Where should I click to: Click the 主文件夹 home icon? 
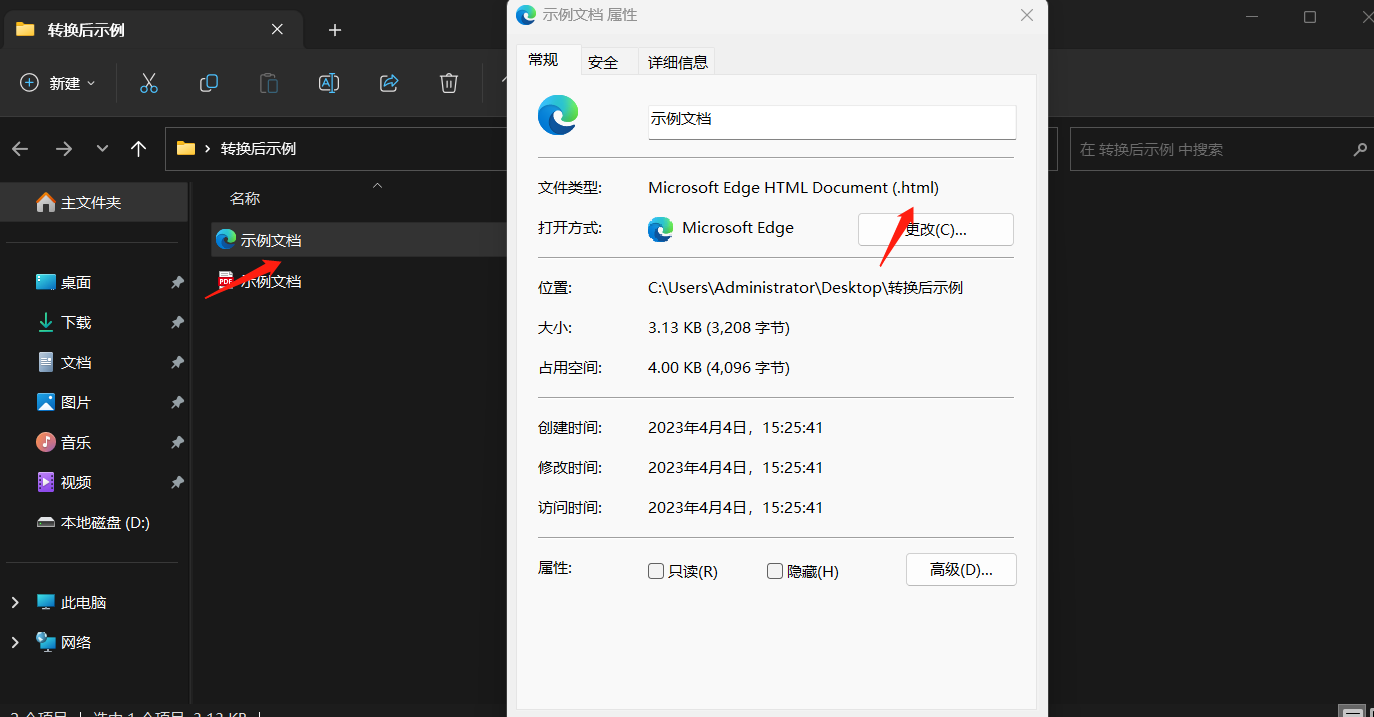pos(46,201)
